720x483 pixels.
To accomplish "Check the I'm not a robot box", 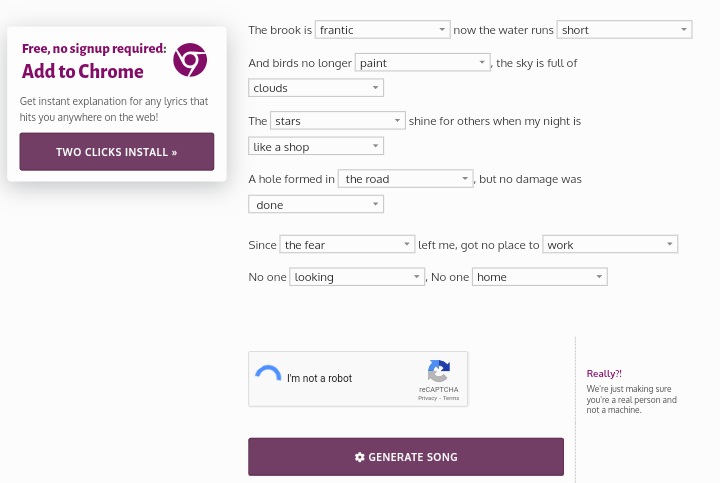I will point(268,378).
